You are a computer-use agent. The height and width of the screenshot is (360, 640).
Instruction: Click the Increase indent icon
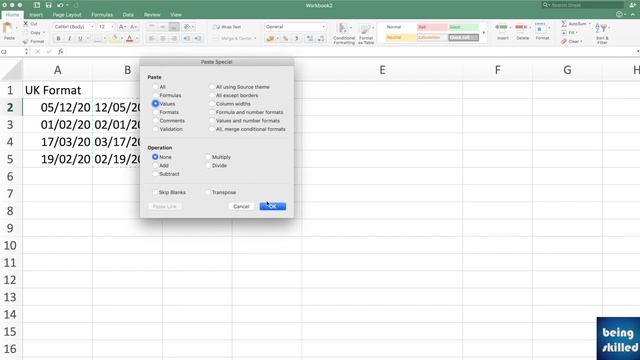198,38
